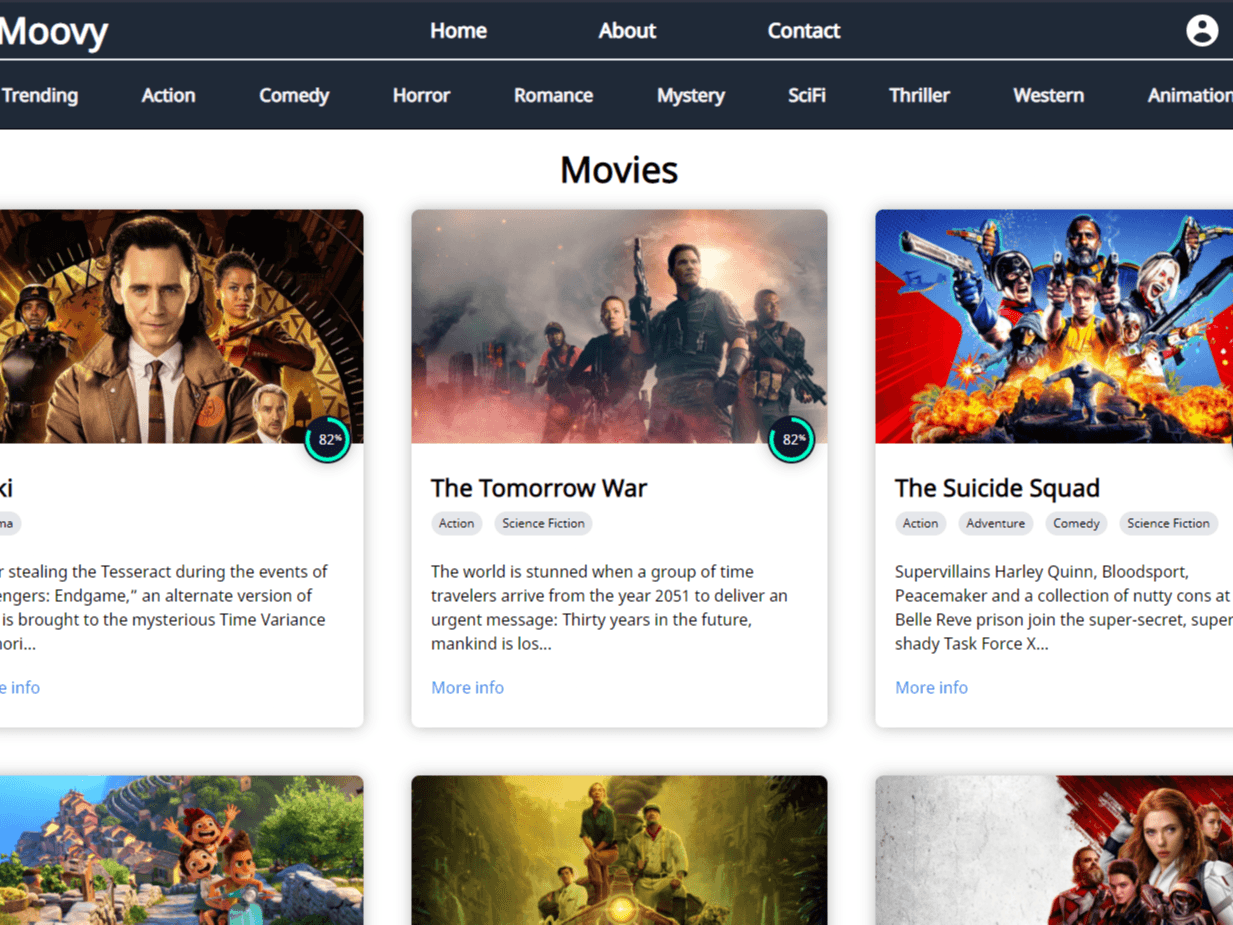Click The Tomorrow War poster image
Screen dimensions: 1233x925
point(619,326)
